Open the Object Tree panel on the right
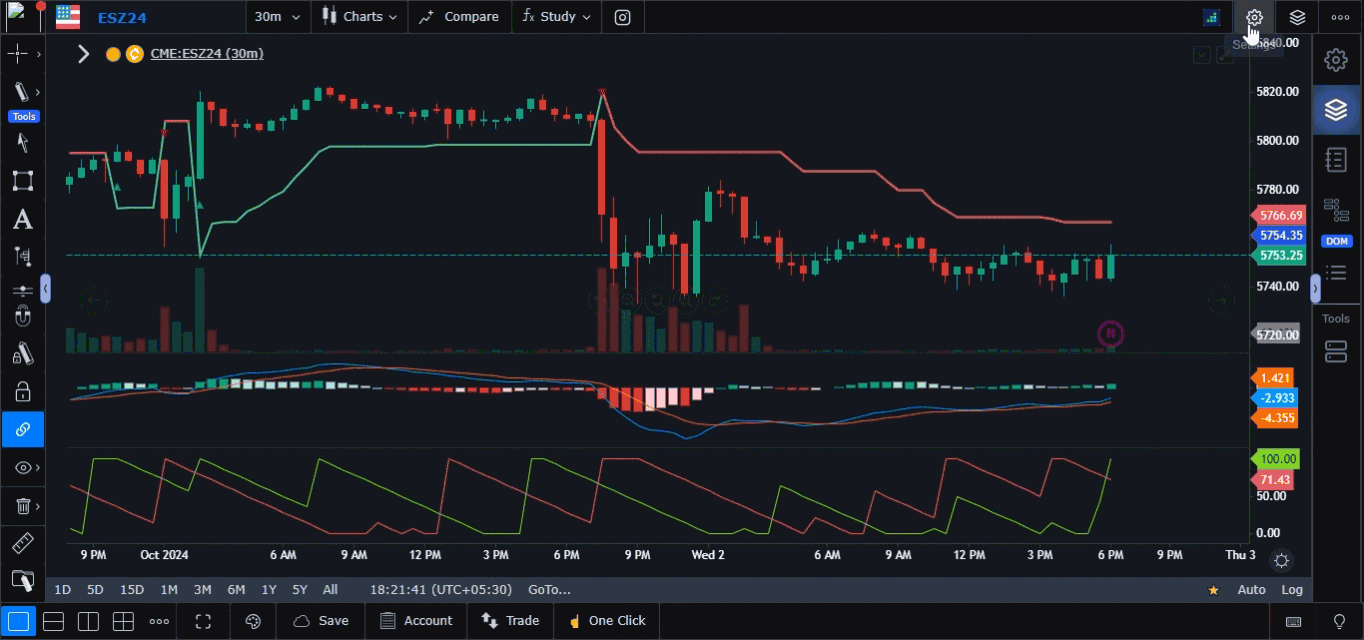 [1337, 272]
